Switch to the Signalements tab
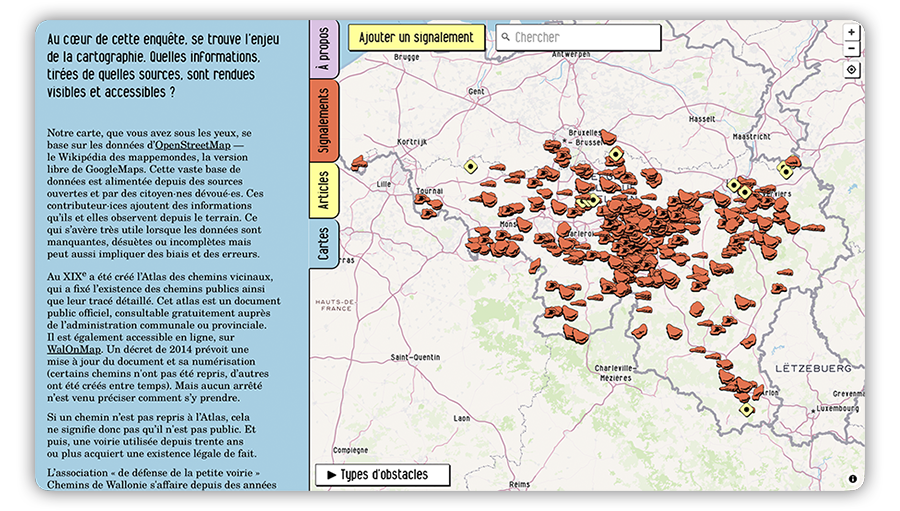 (324, 121)
